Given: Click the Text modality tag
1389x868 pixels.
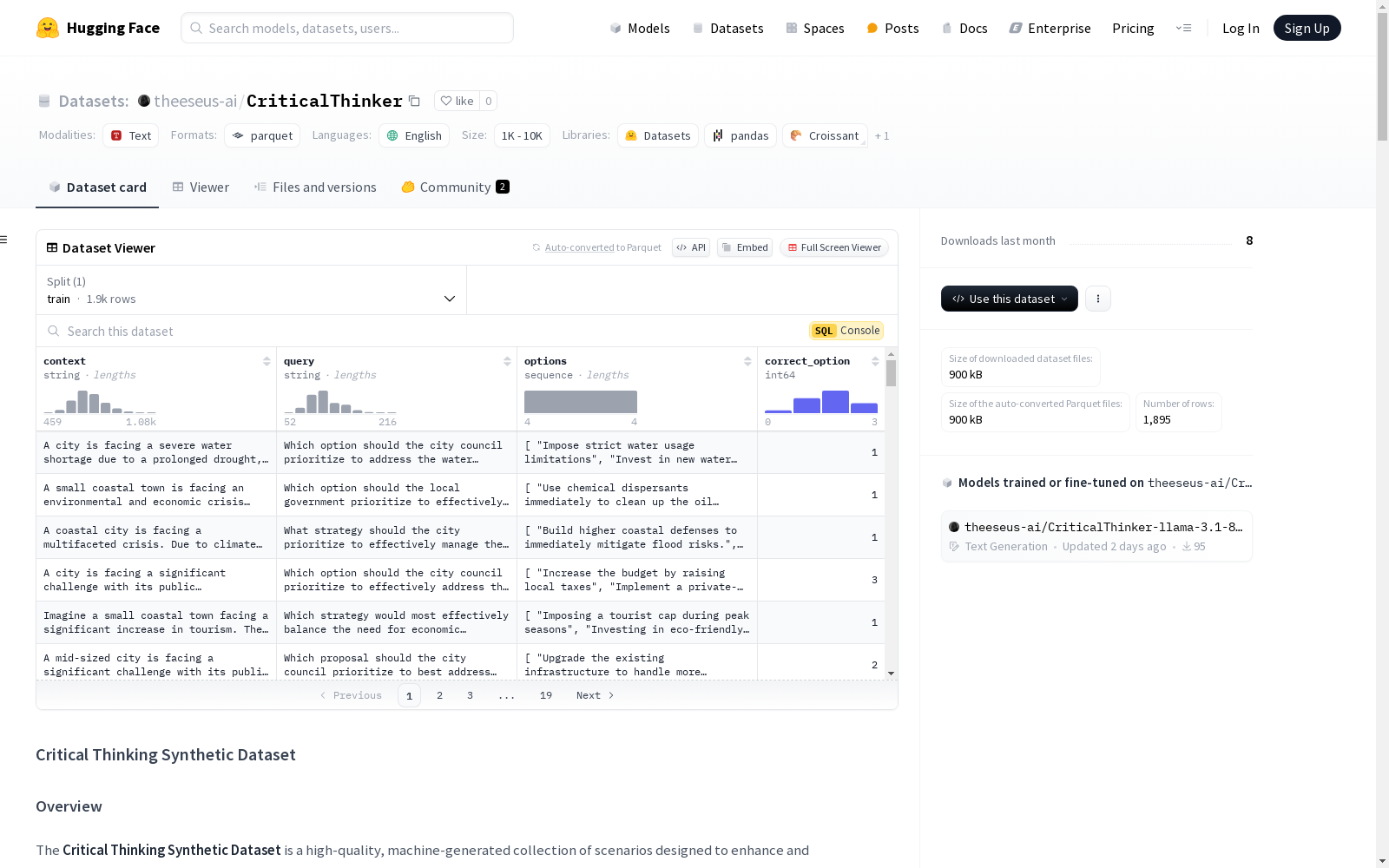Looking at the screenshot, I should click(x=131, y=135).
